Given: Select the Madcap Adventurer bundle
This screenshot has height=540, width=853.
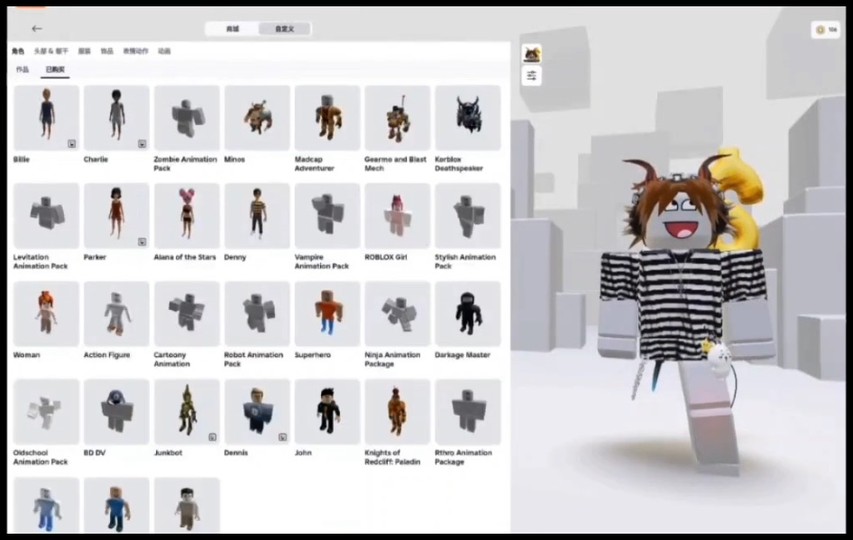Looking at the screenshot, I should [327, 118].
